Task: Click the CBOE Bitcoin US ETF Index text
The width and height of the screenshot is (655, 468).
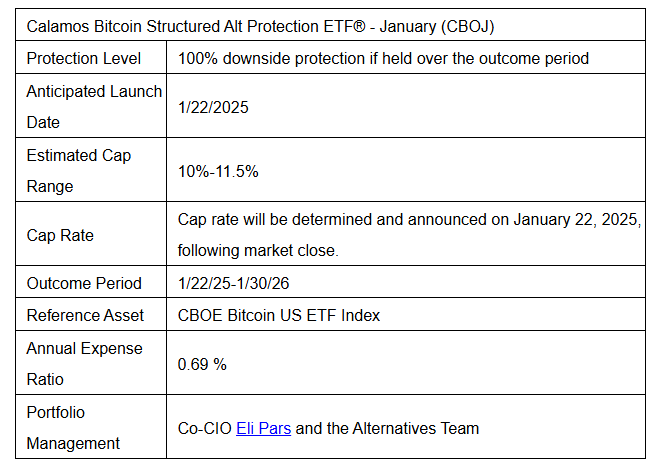Action: coord(279,315)
